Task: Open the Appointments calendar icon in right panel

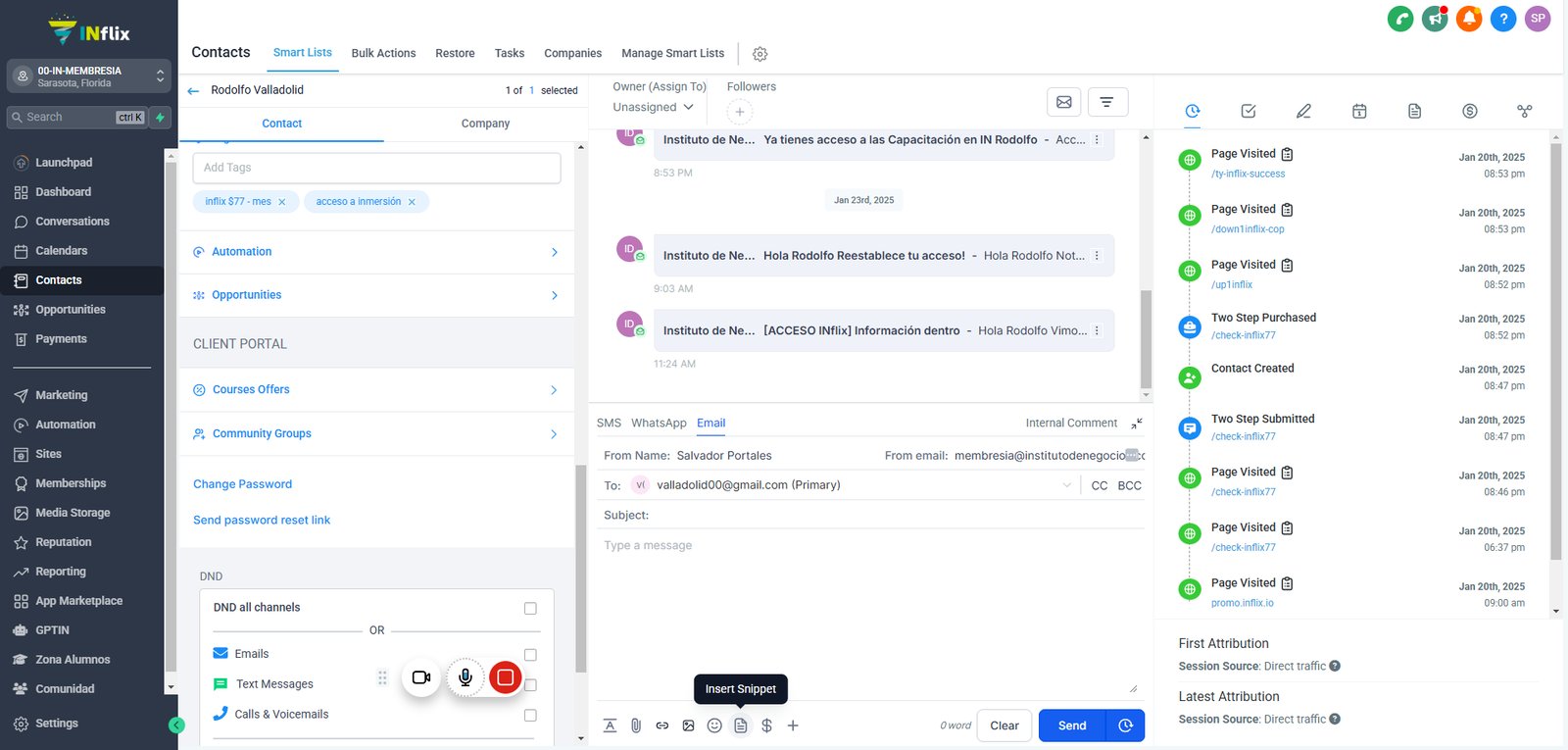Action: (1359, 111)
